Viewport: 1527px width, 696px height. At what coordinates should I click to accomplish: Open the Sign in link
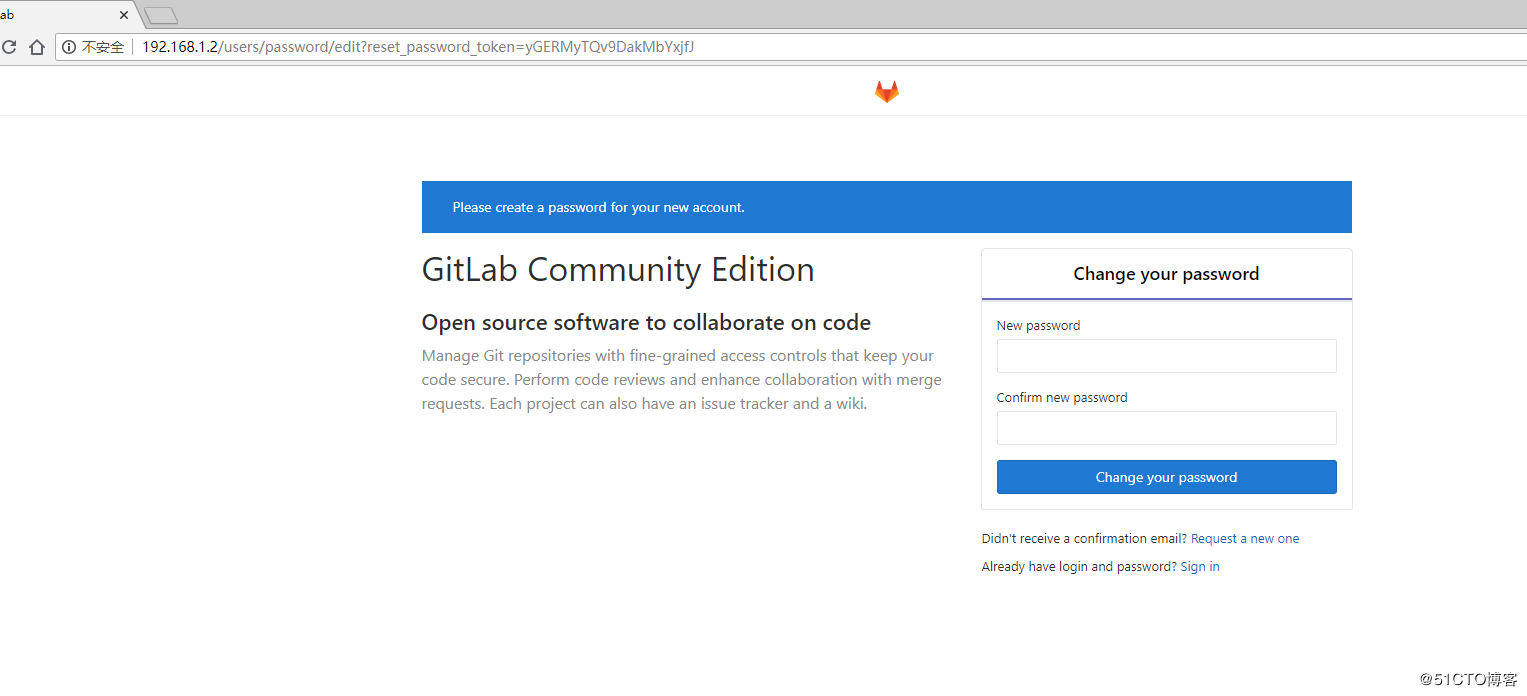tap(1200, 566)
